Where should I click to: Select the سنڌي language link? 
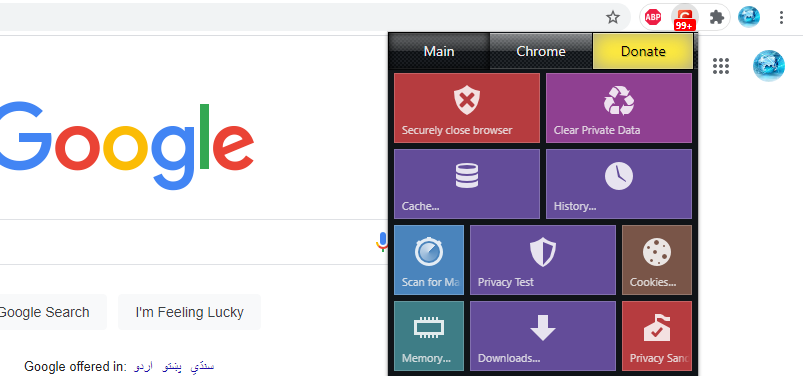[x=202, y=367]
